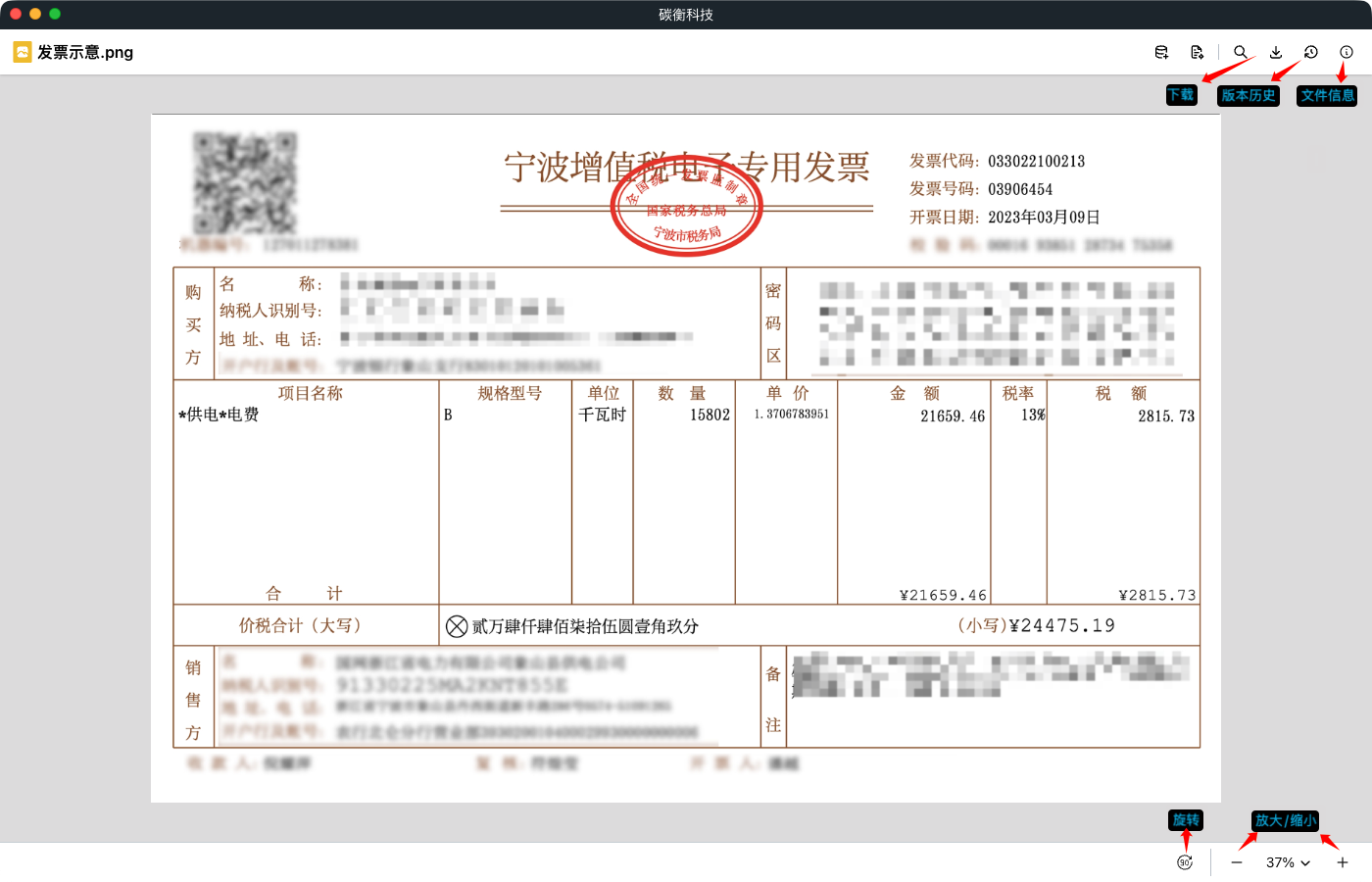Click the database-add icon in the toolbar
Viewport: 1372px width, 882px height.
[1160, 52]
